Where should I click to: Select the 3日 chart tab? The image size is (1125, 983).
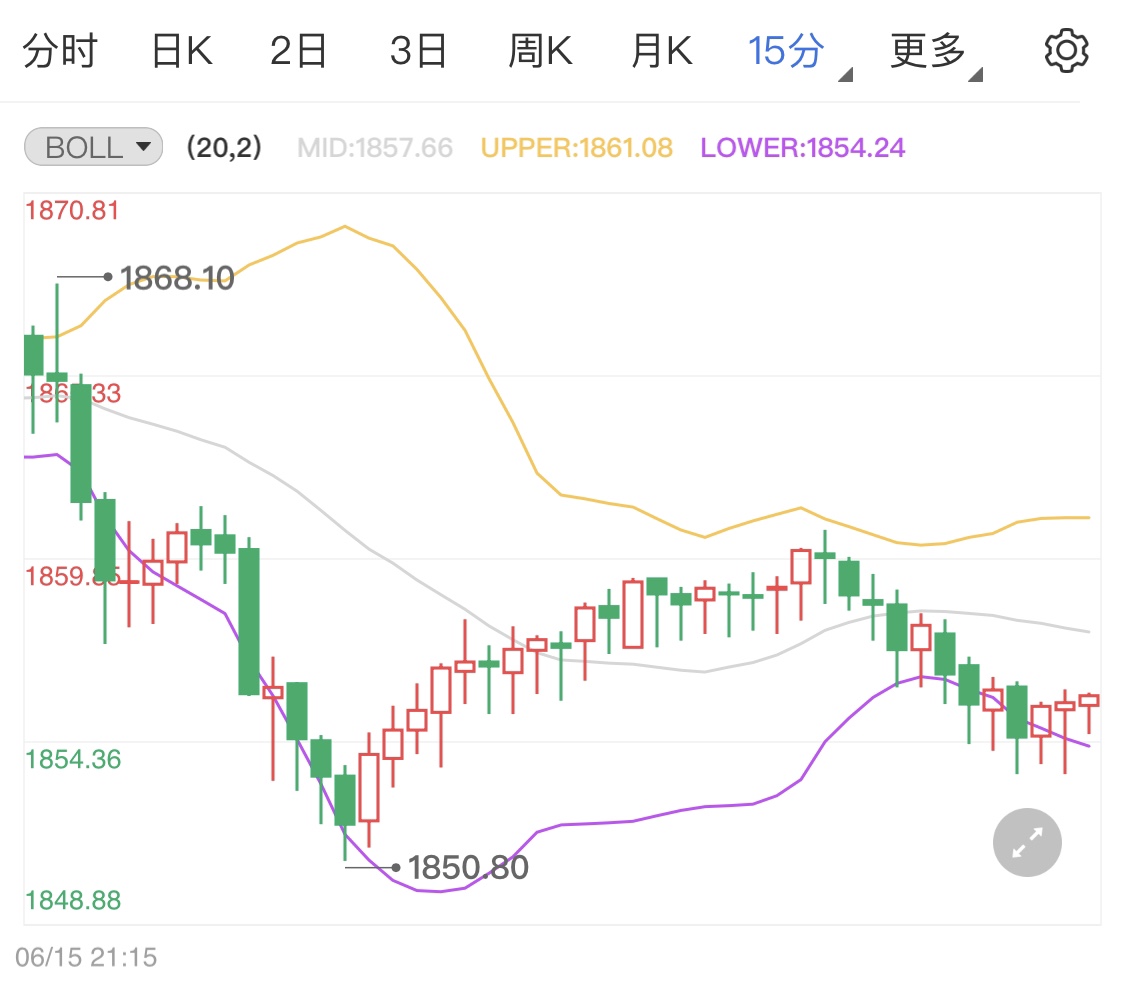[418, 51]
